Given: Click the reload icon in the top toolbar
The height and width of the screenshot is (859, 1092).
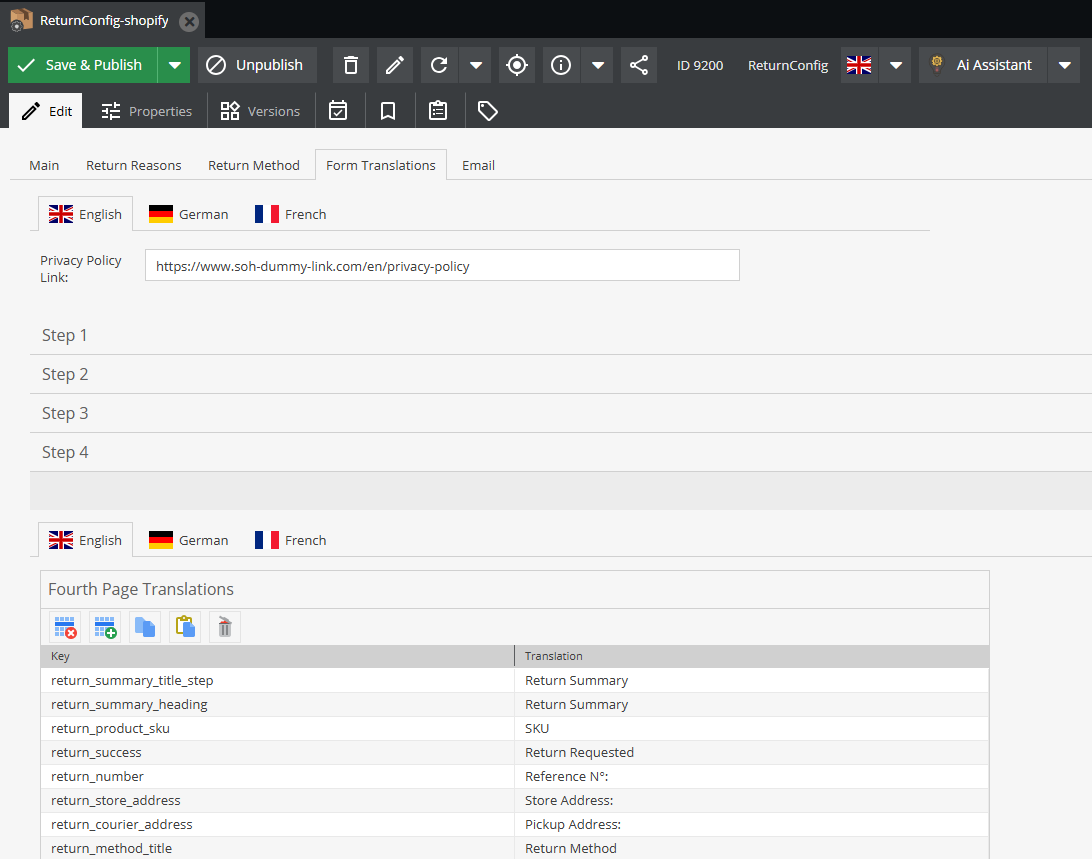Looking at the screenshot, I should coord(438,65).
